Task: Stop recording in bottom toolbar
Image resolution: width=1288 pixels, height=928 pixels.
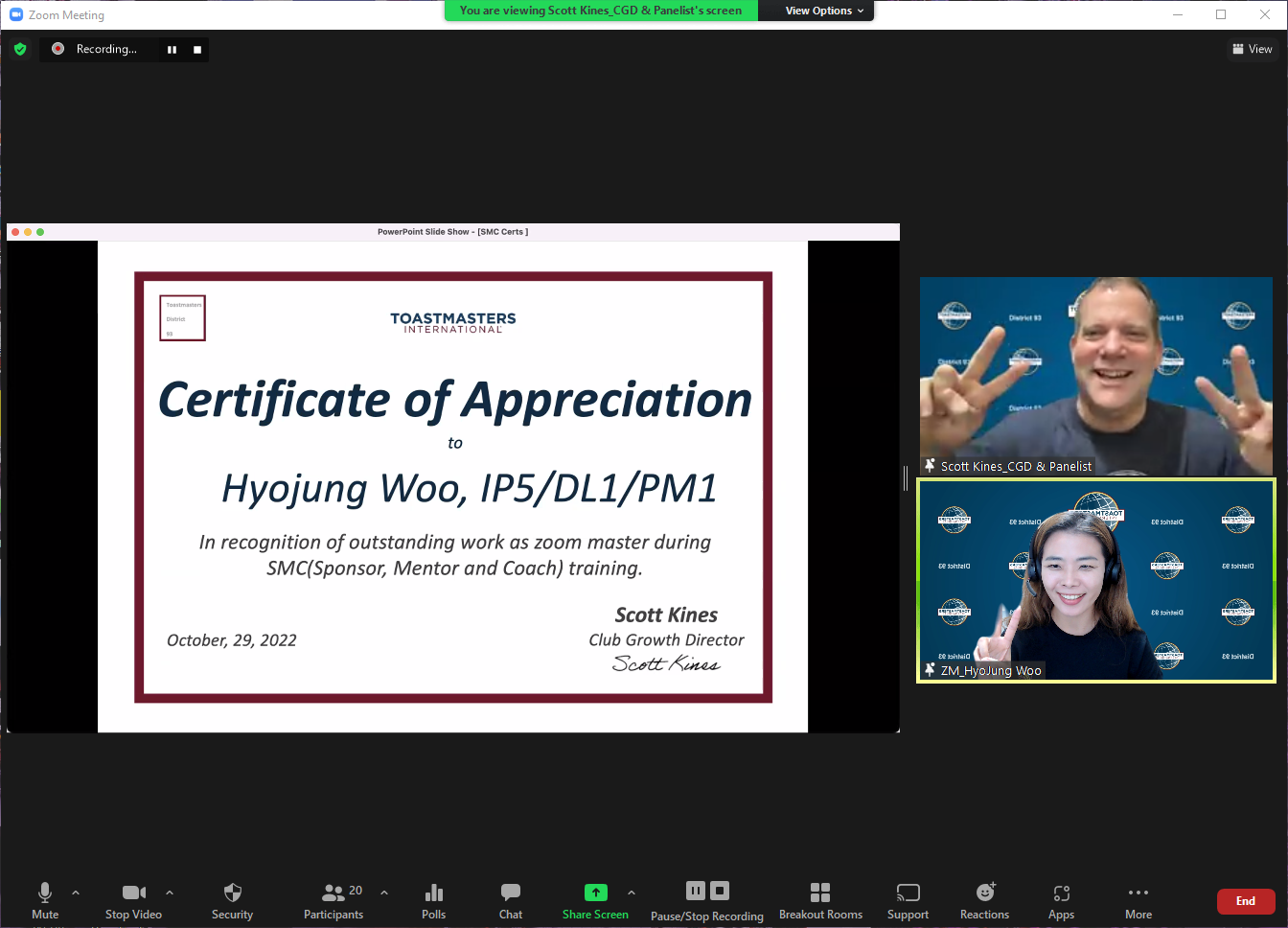Action: tap(720, 891)
